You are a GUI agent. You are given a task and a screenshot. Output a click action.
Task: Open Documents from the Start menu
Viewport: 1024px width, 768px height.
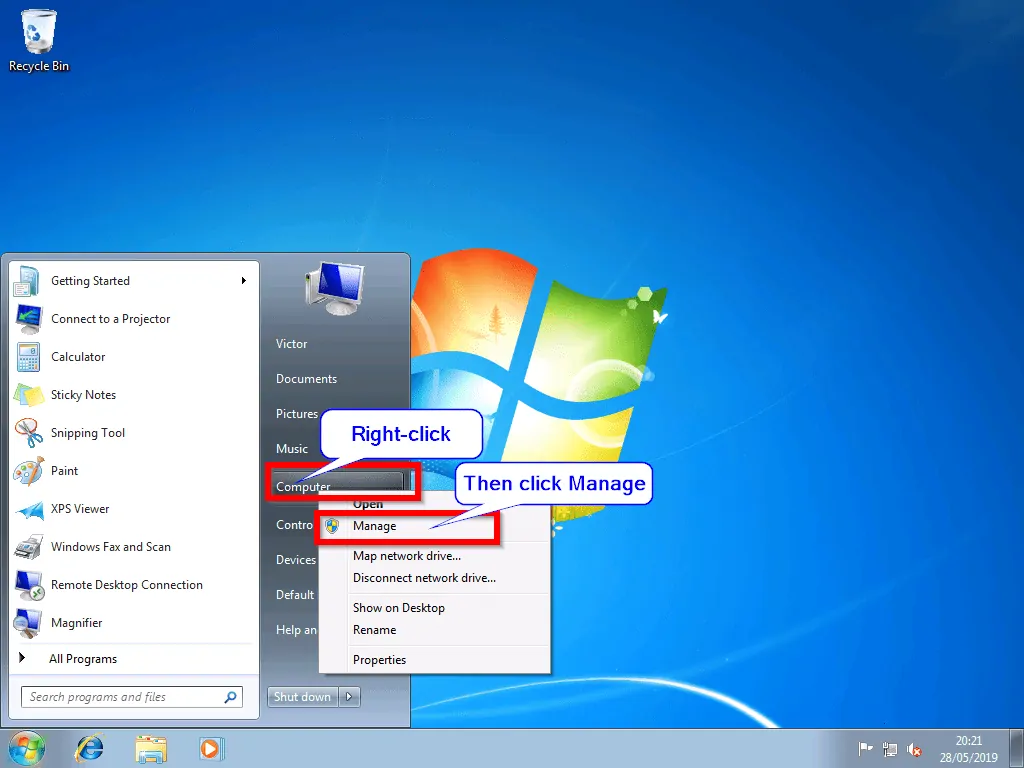pos(306,379)
